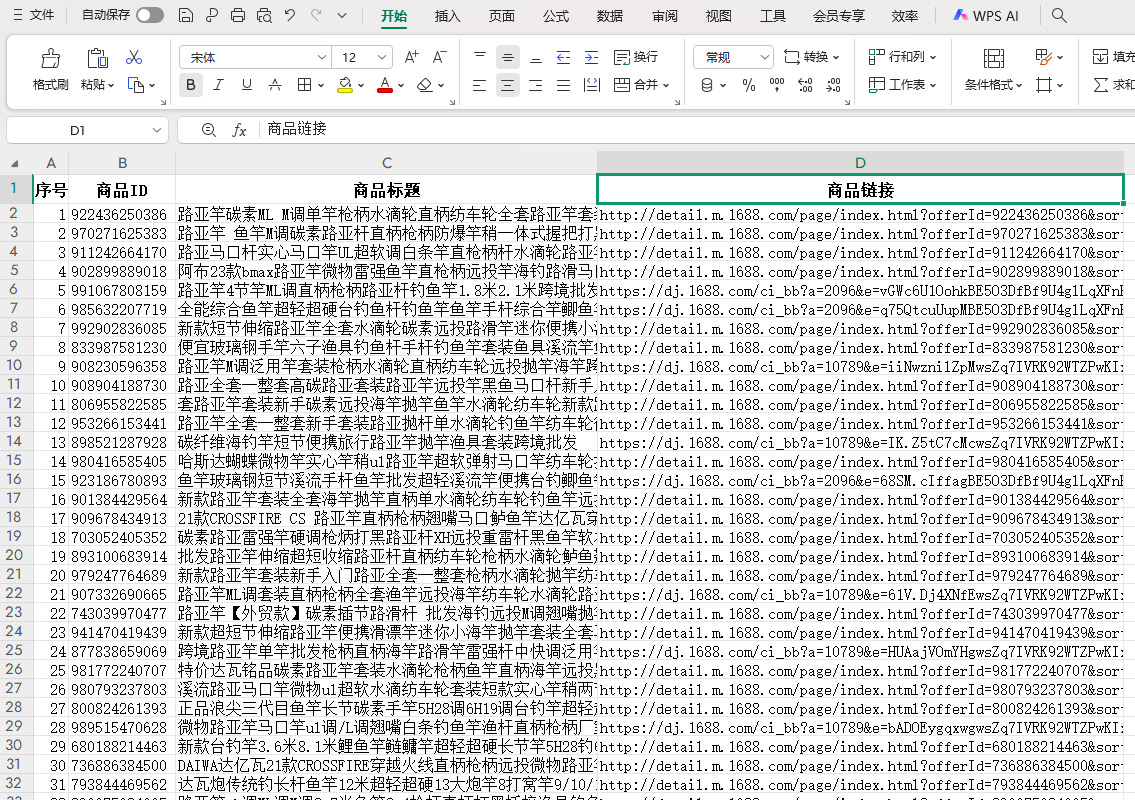Switch to the 数据 tab
The image size is (1135, 800).
[x=609, y=16]
